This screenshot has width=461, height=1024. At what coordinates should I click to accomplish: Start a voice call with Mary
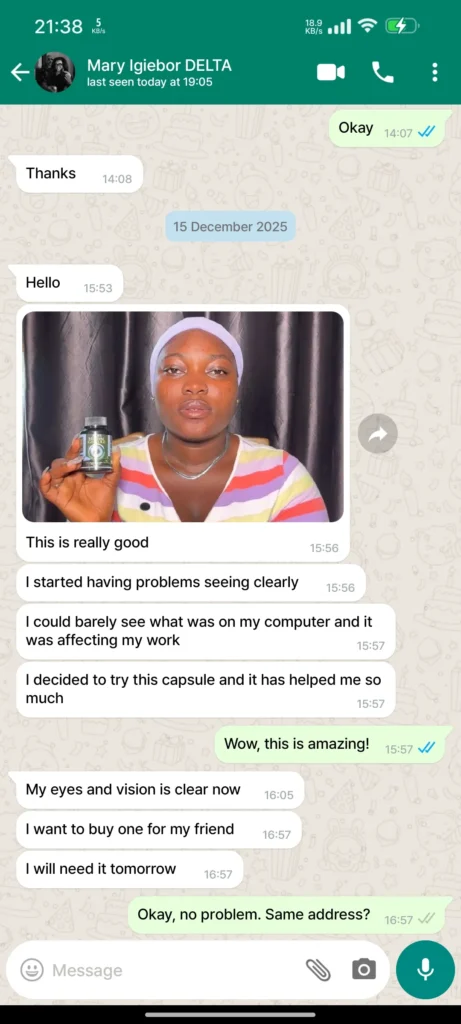[383, 72]
